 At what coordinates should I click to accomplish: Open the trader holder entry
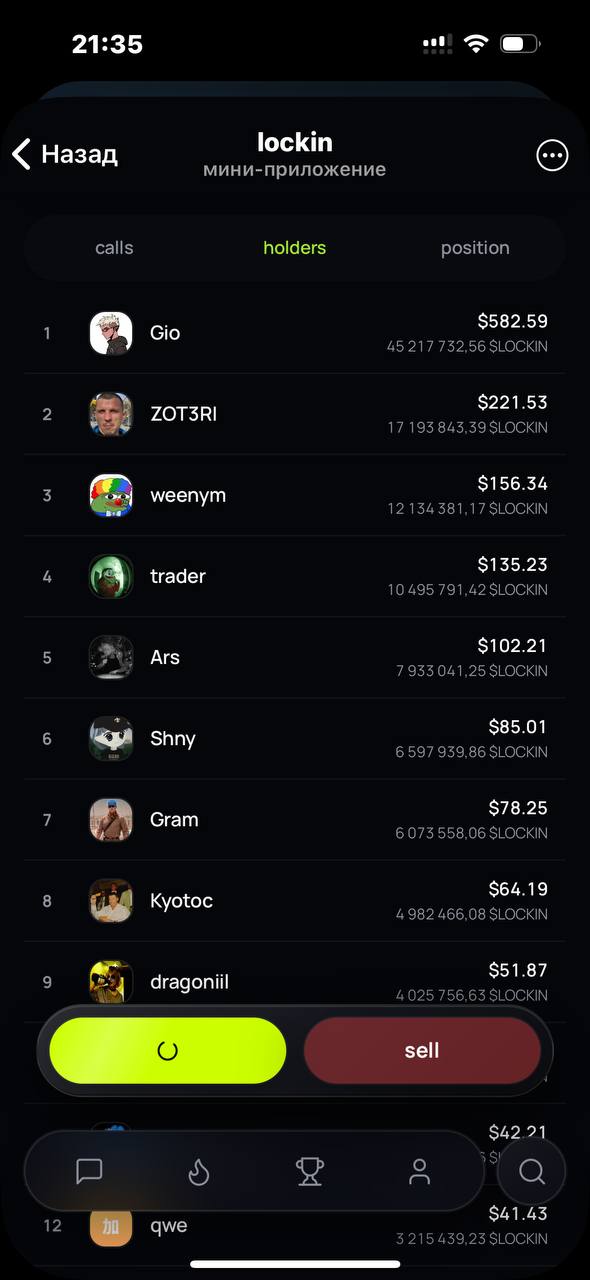point(295,576)
